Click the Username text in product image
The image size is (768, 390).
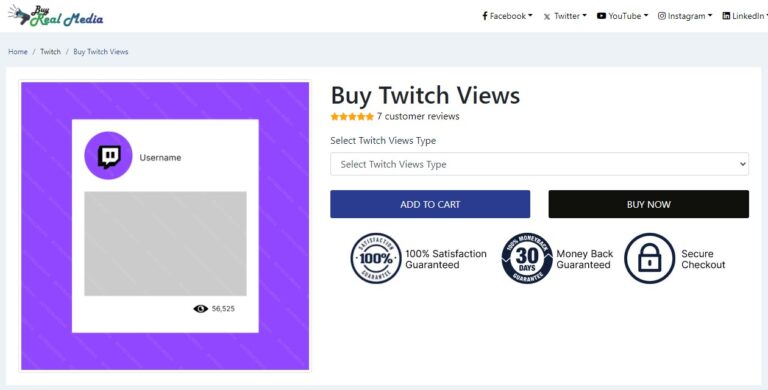tap(160, 158)
